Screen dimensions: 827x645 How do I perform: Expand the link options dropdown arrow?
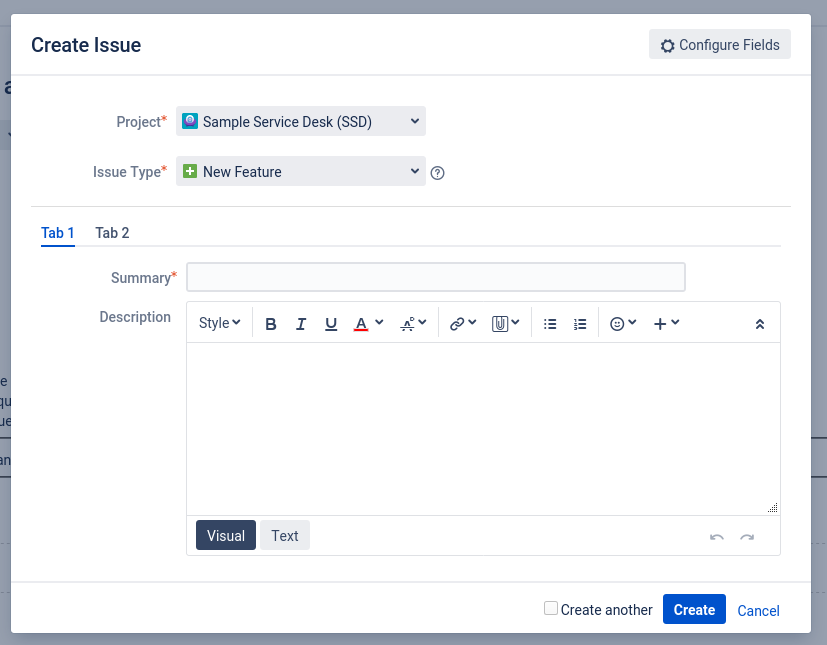pyautogui.click(x=473, y=322)
